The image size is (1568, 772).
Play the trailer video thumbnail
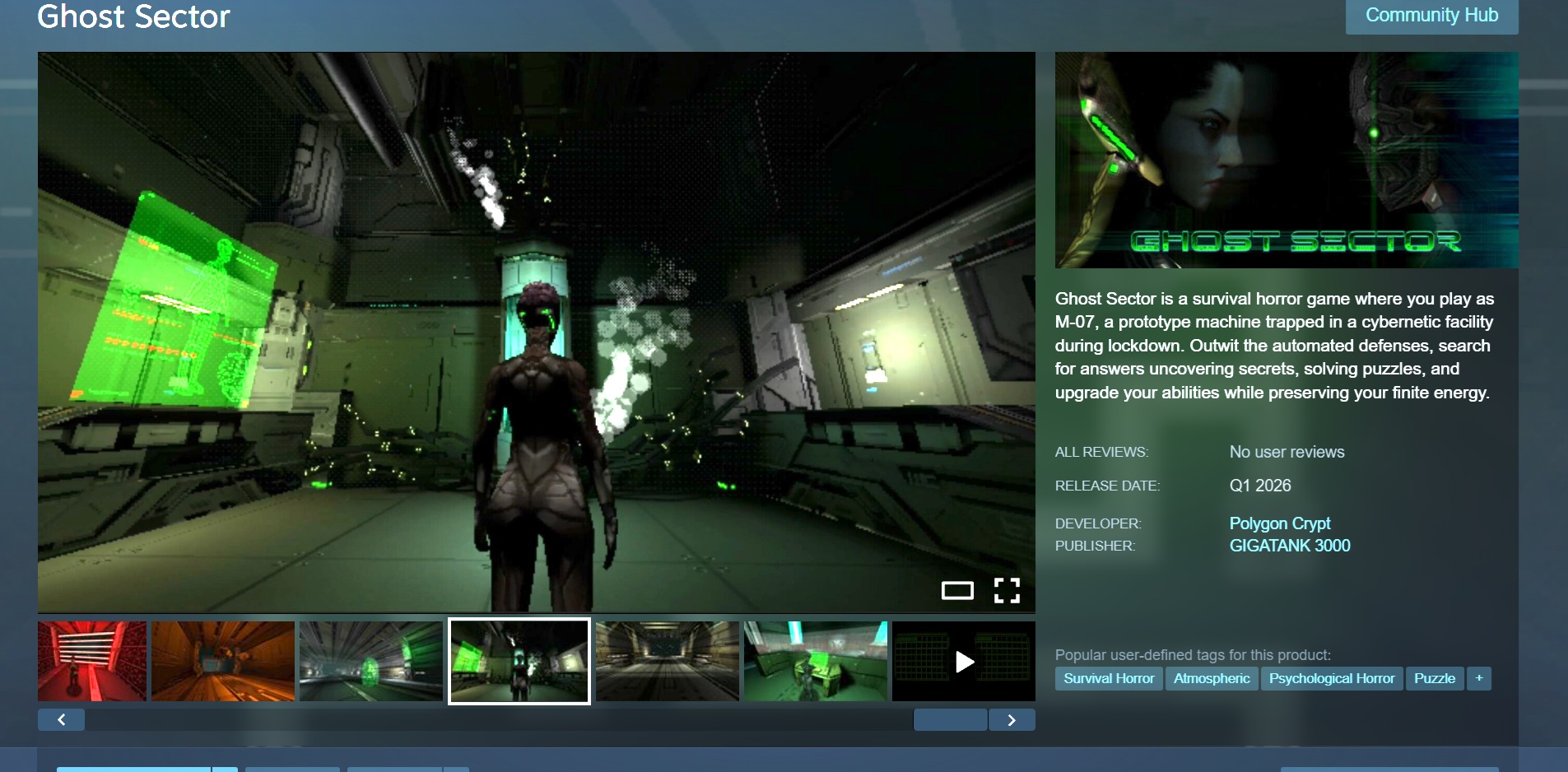[x=964, y=662]
